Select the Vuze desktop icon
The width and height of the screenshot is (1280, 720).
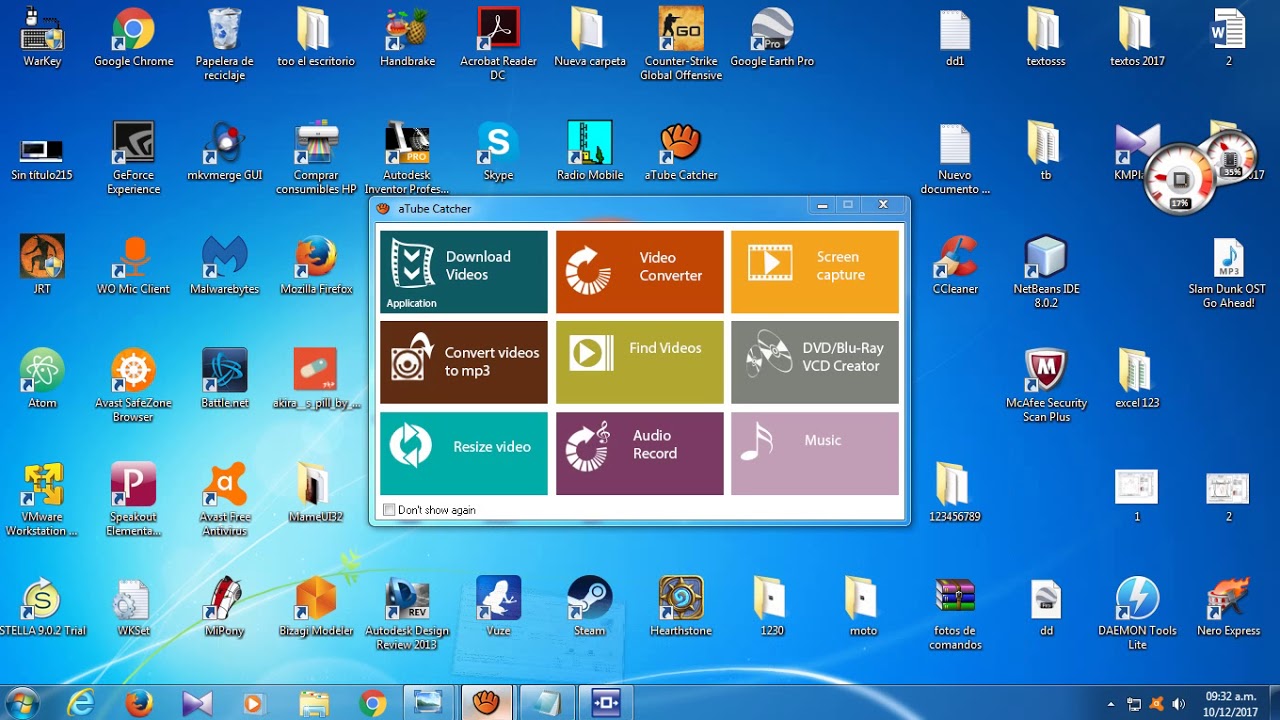point(498,608)
